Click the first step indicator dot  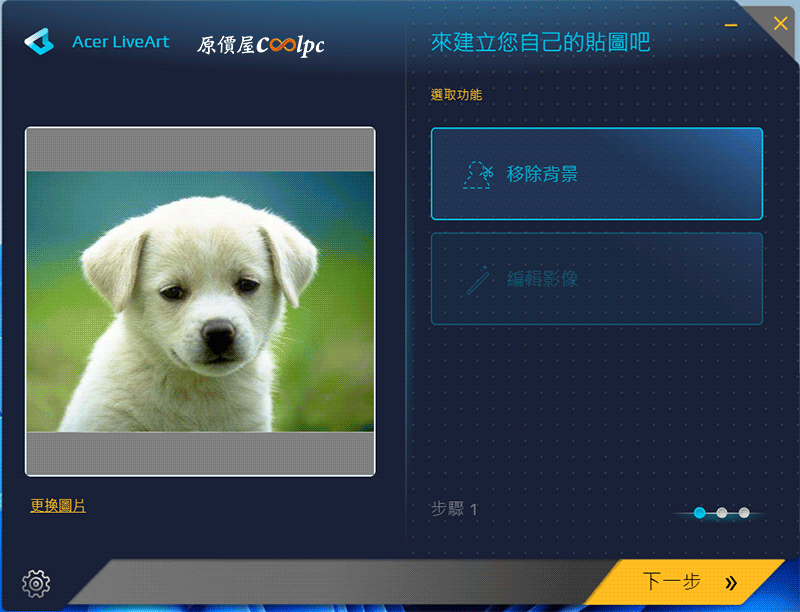[x=699, y=513]
